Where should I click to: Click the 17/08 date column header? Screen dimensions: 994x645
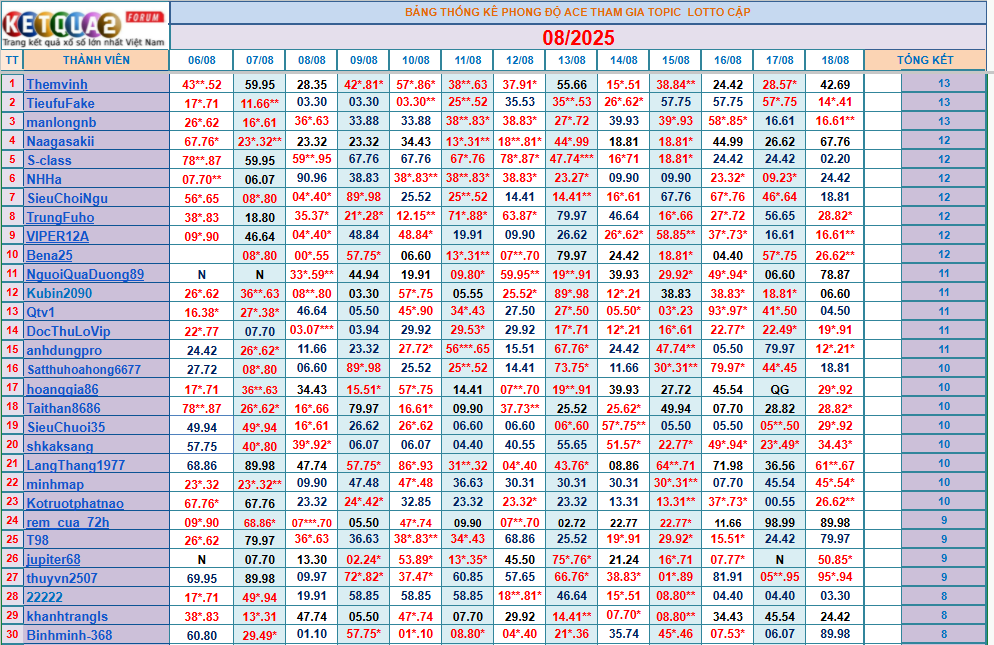780,60
